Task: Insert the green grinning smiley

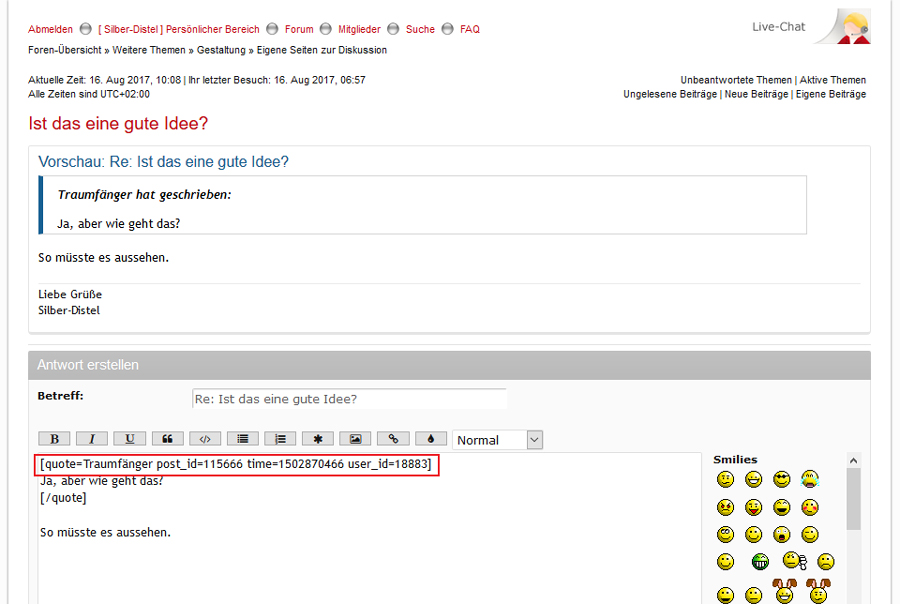Action: click(x=760, y=562)
